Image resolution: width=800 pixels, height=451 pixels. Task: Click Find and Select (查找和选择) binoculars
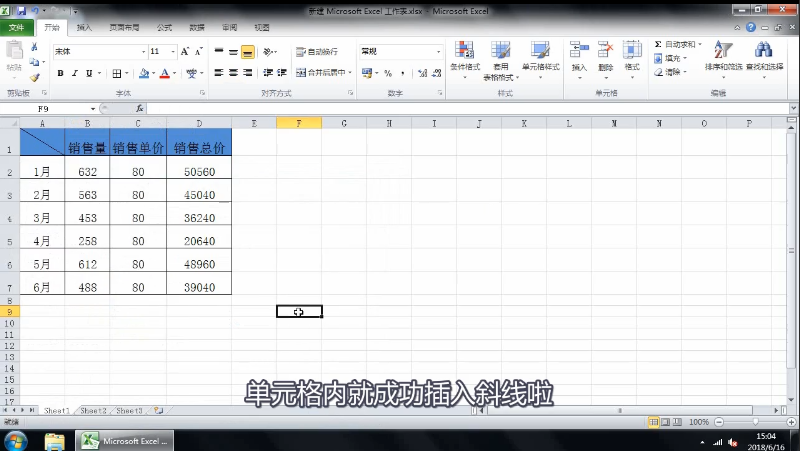(764, 56)
